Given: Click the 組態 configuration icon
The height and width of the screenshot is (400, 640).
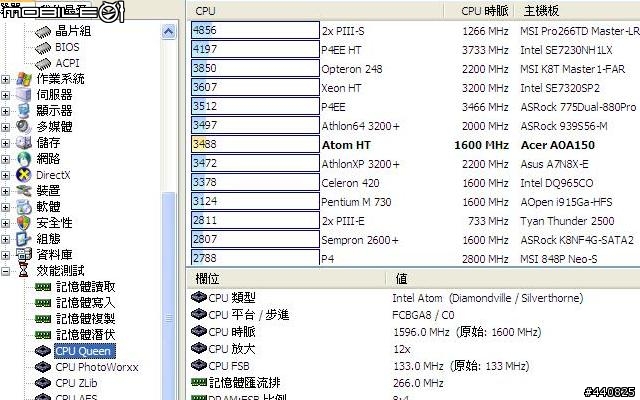Looking at the screenshot, I should coord(24,239).
